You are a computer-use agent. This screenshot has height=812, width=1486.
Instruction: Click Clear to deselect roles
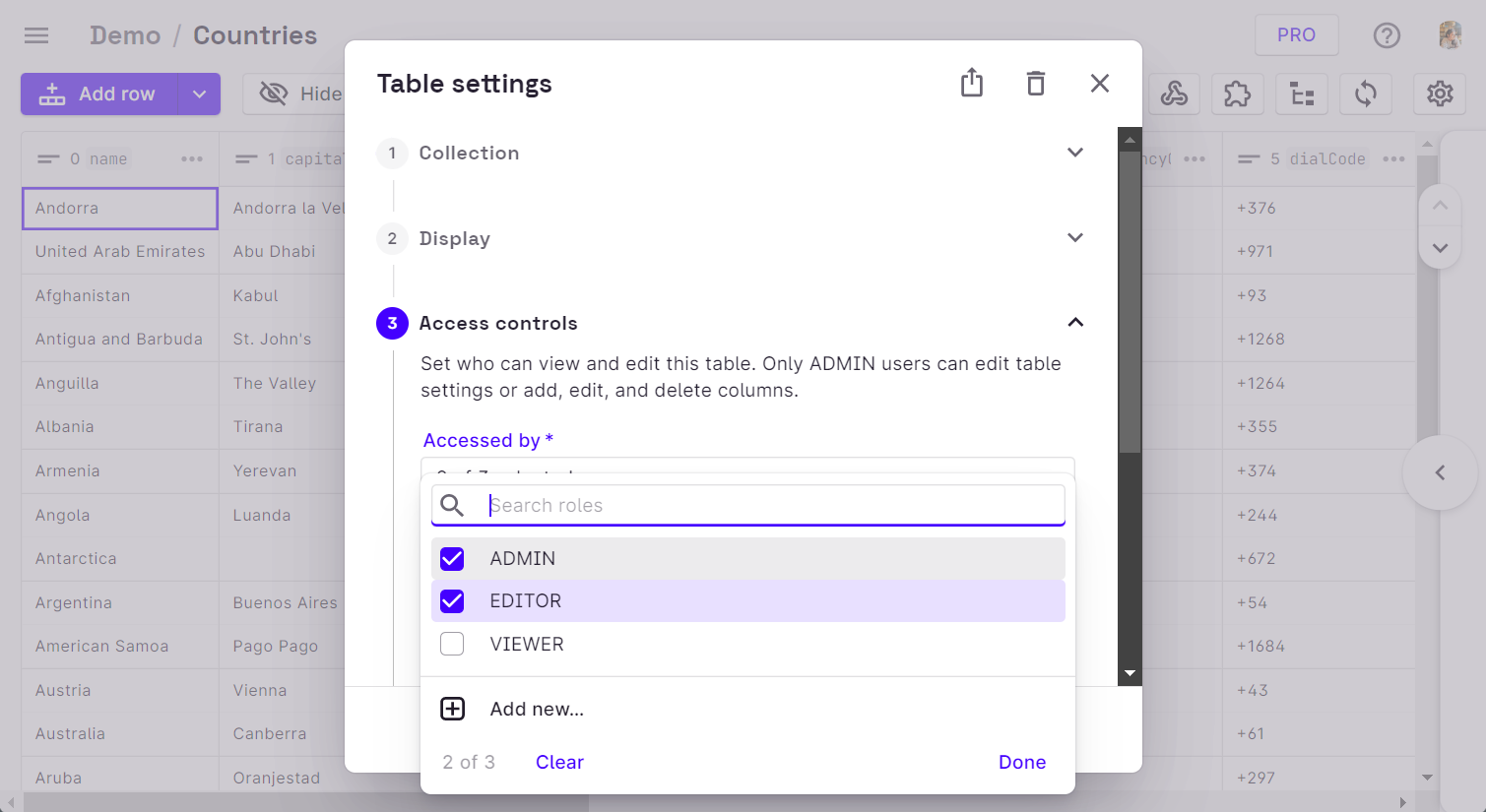(559, 762)
